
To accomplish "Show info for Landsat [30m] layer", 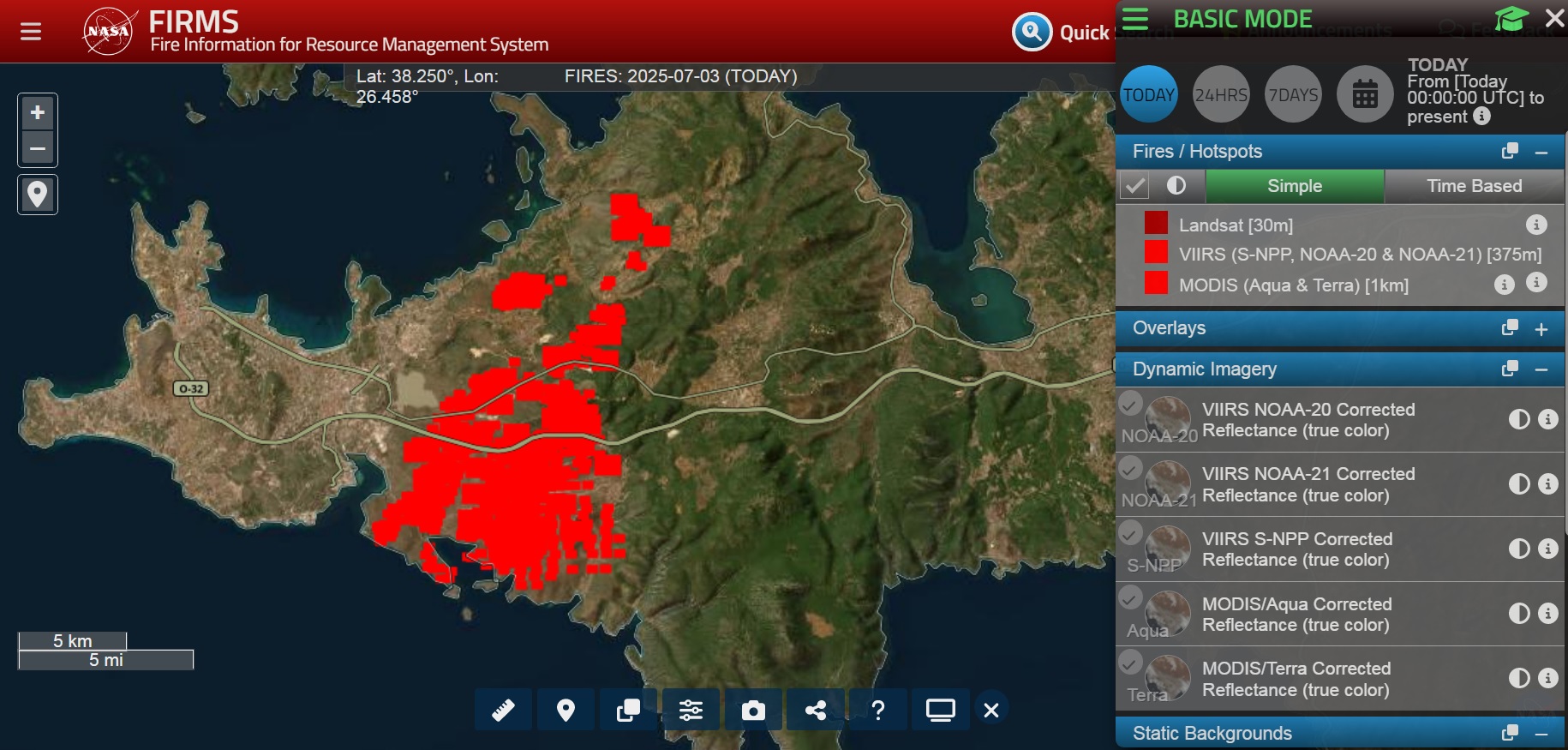I will (1536, 225).
